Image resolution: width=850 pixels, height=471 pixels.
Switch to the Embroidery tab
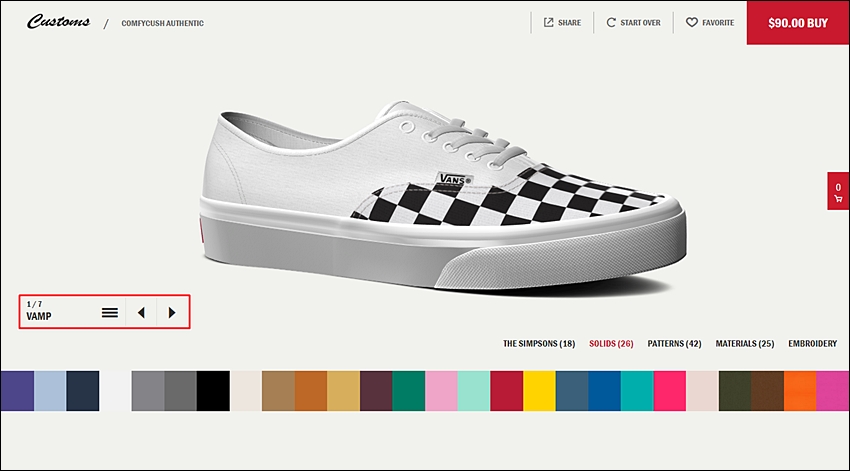tap(813, 344)
